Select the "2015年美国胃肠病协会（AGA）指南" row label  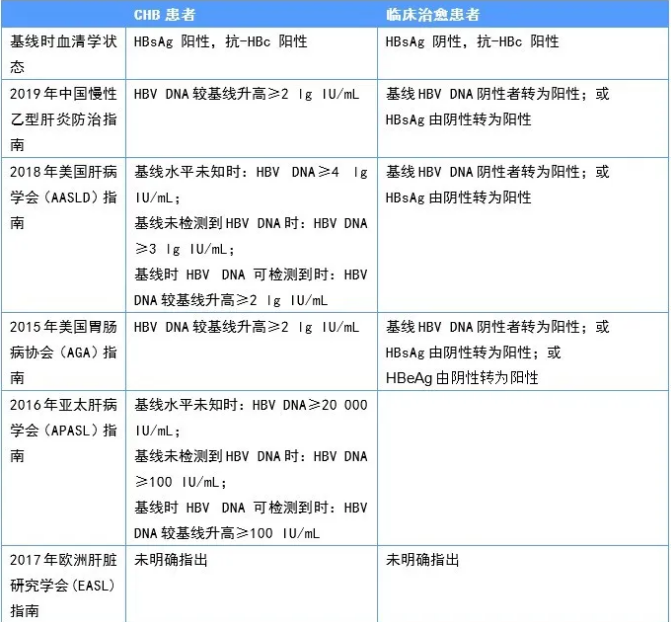click(x=63, y=352)
